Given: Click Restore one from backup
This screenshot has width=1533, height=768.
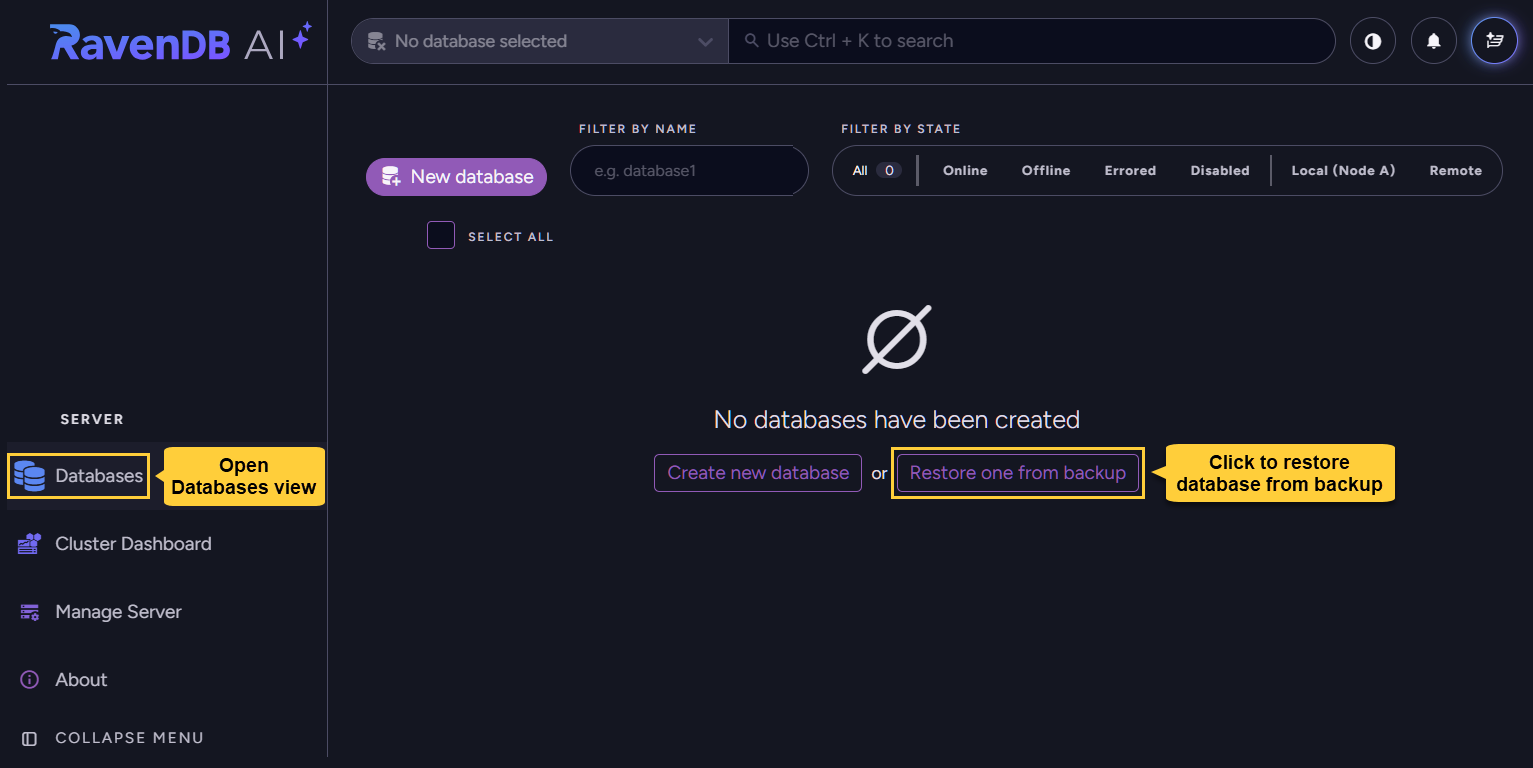Looking at the screenshot, I should click(x=1017, y=472).
